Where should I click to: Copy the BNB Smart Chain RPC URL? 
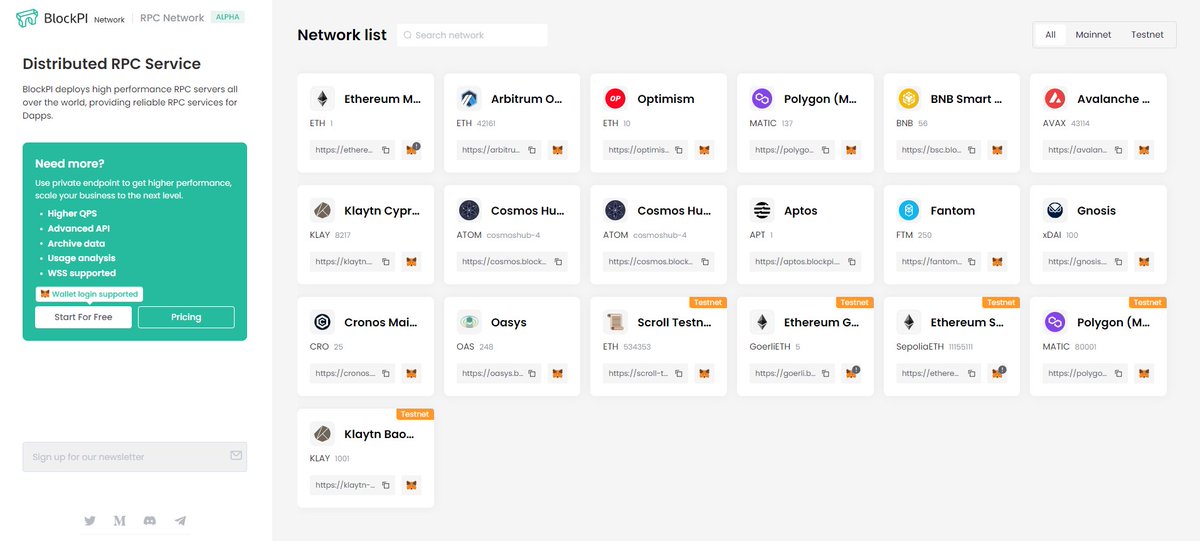(971, 150)
